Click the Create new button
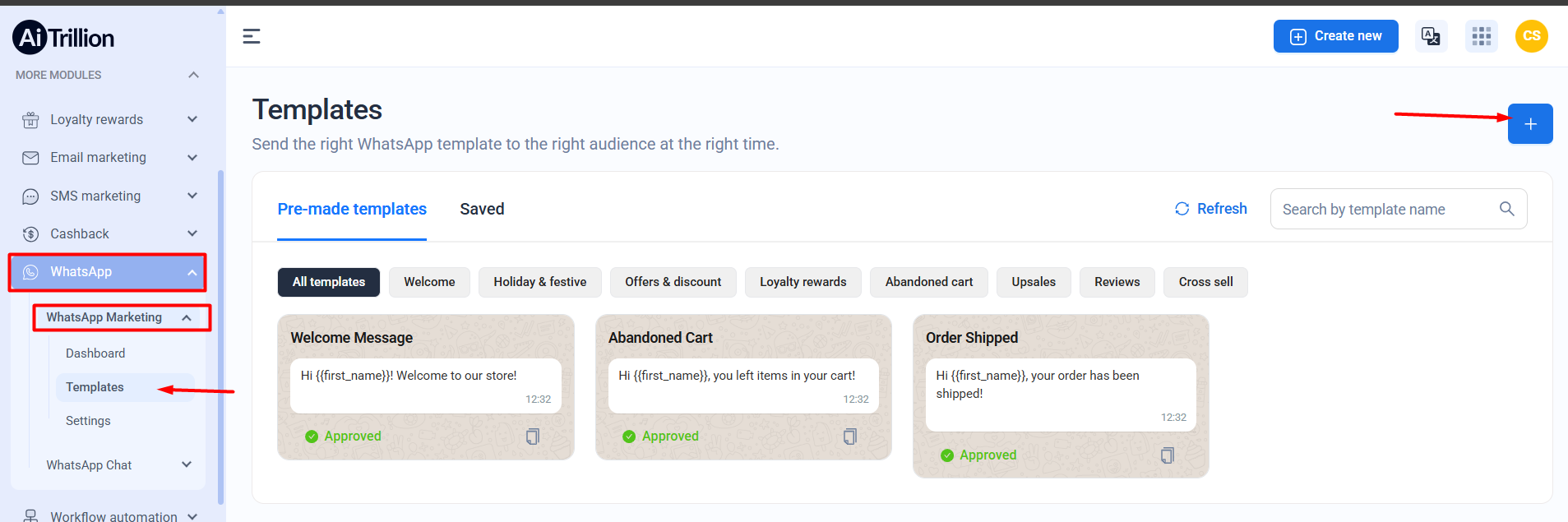Screen dimensions: 1568x522 point(1335,36)
